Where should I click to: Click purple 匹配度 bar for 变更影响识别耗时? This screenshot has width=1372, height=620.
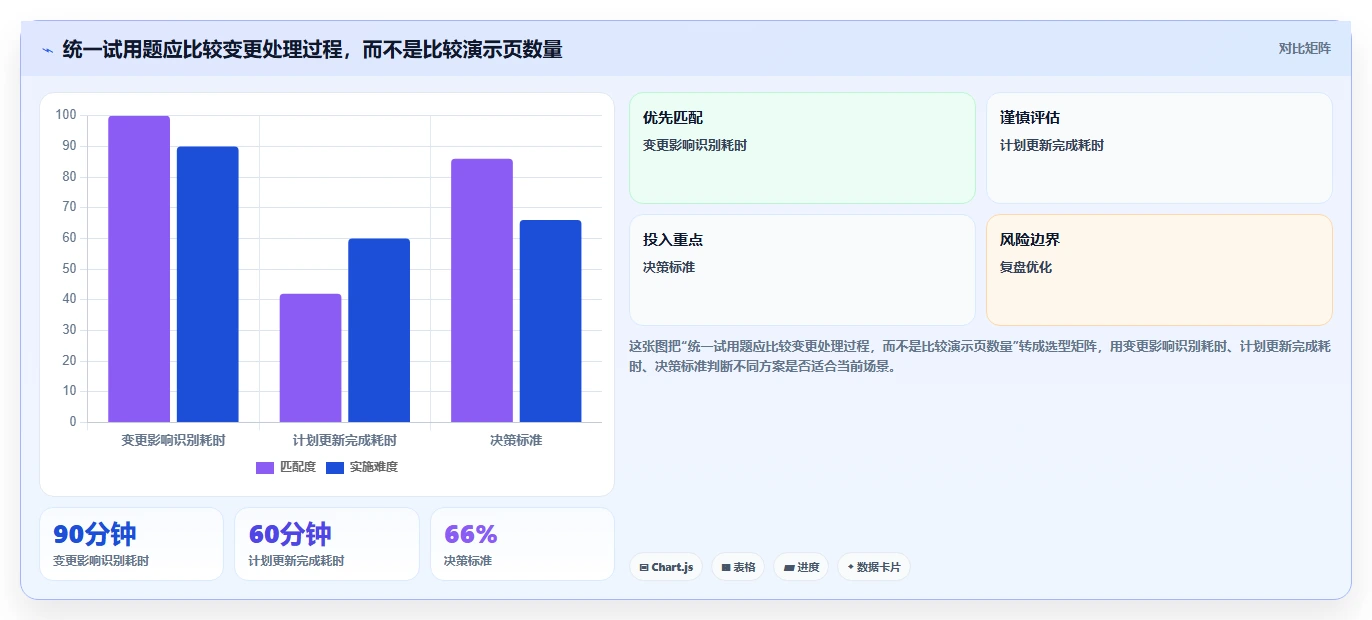click(x=139, y=269)
